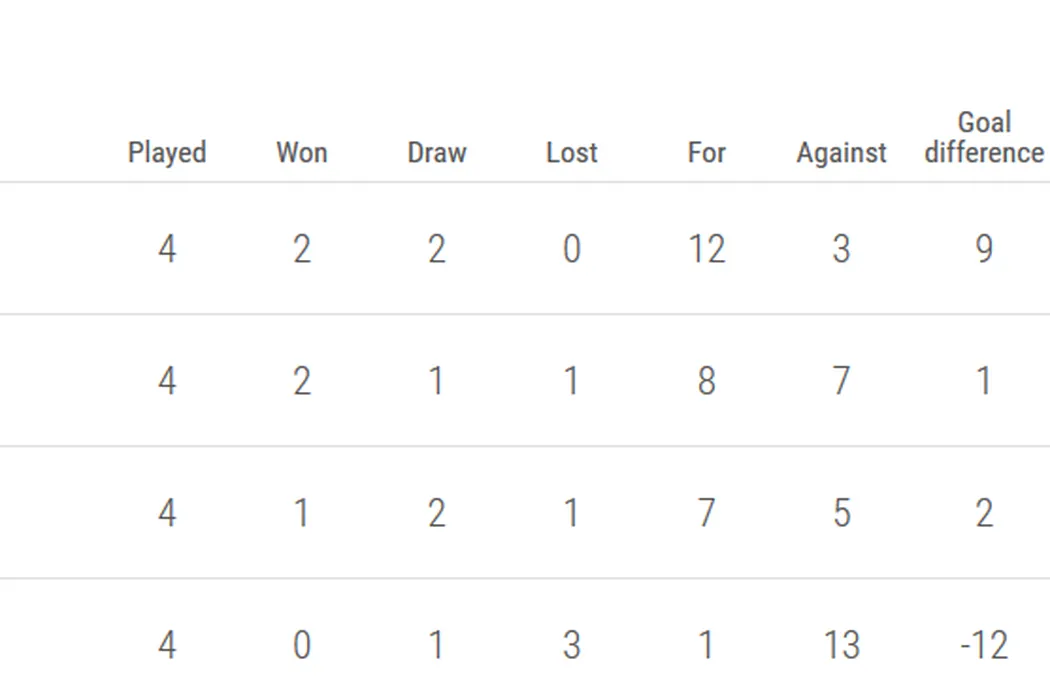The height and width of the screenshot is (700, 1050).
Task: Click the For value 7
Action: tap(706, 513)
